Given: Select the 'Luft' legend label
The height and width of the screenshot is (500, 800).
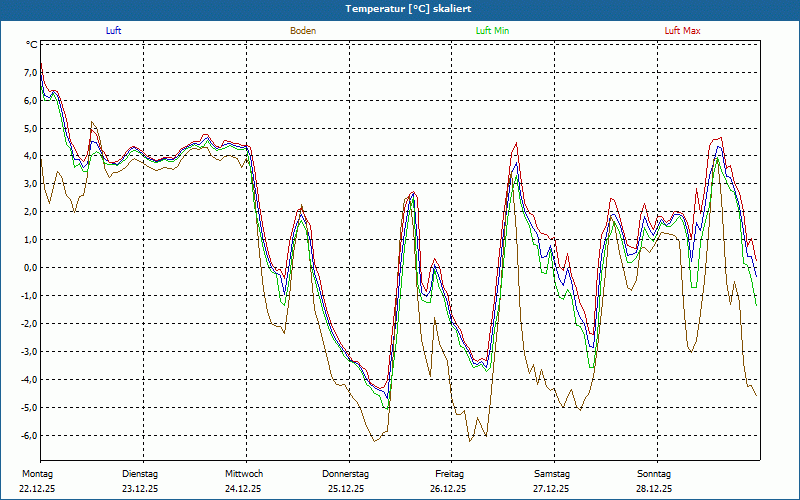Looking at the screenshot, I should (x=114, y=31).
